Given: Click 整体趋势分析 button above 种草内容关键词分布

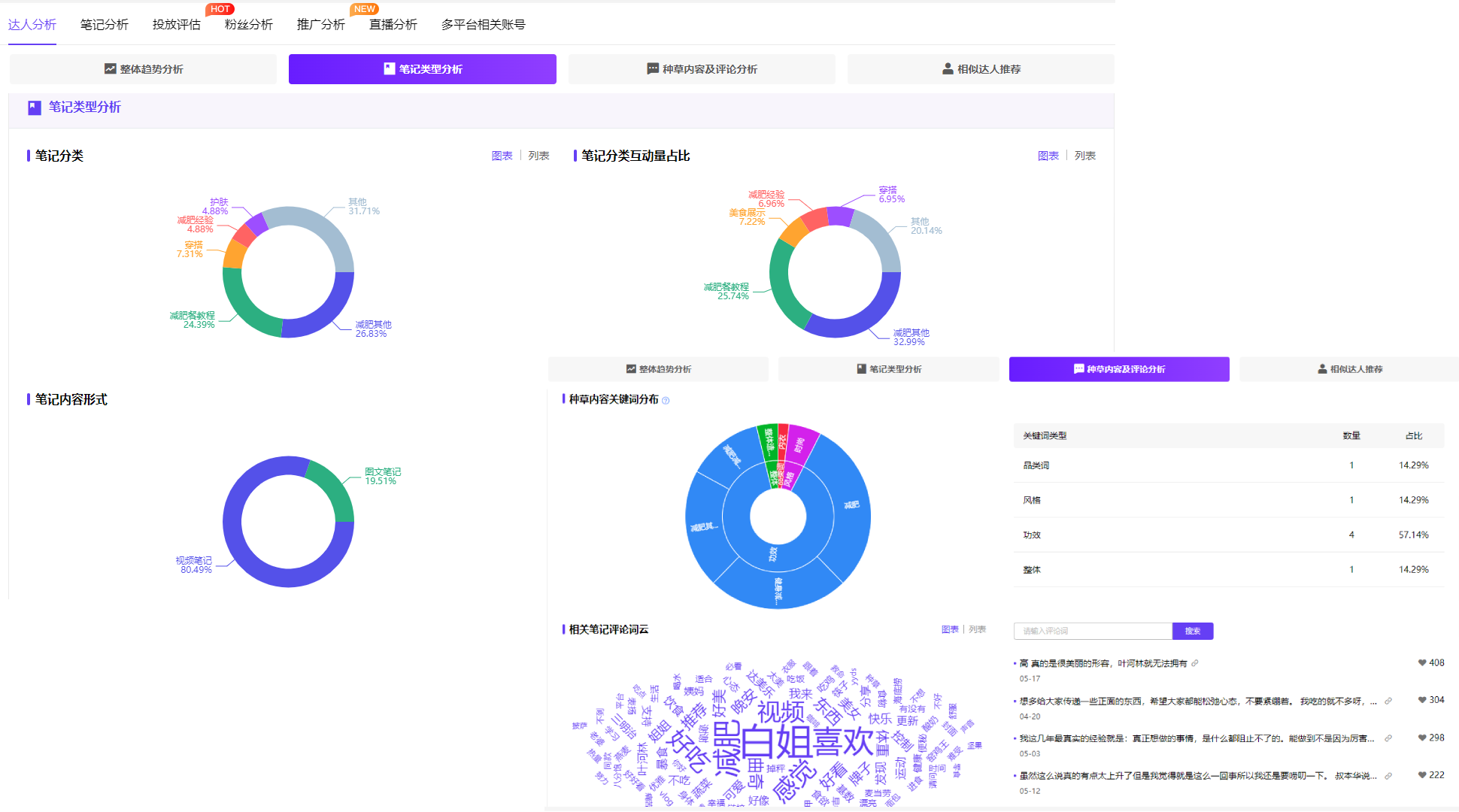Looking at the screenshot, I should [658, 369].
